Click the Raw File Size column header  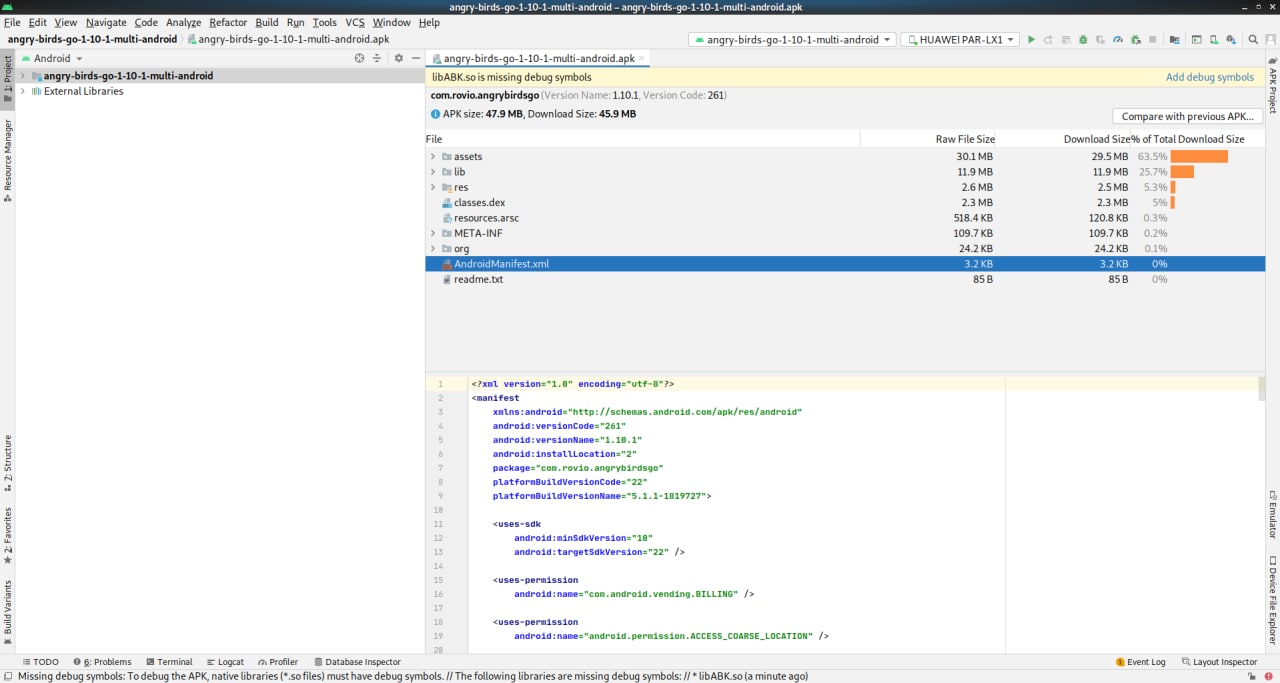coord(965,139)
